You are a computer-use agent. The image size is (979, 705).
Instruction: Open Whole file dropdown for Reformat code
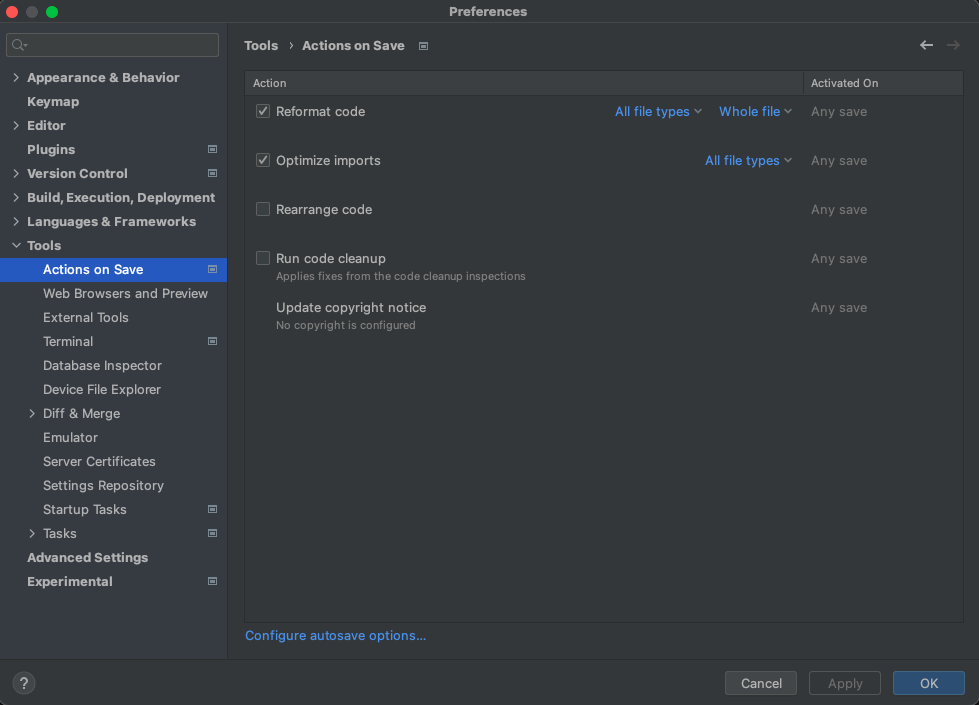point(755,111)
